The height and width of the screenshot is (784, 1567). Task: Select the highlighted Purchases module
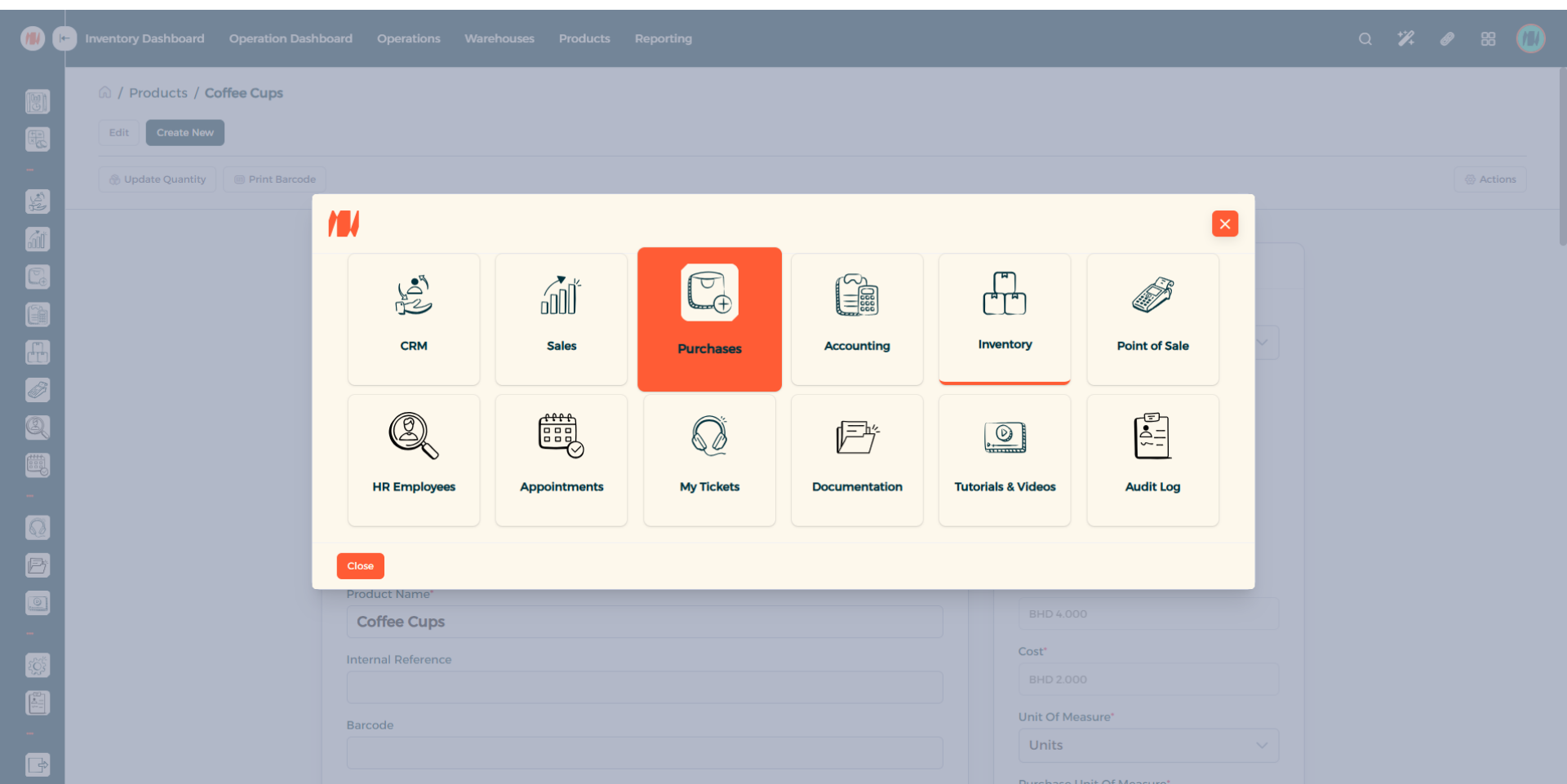tap(709, 319)
